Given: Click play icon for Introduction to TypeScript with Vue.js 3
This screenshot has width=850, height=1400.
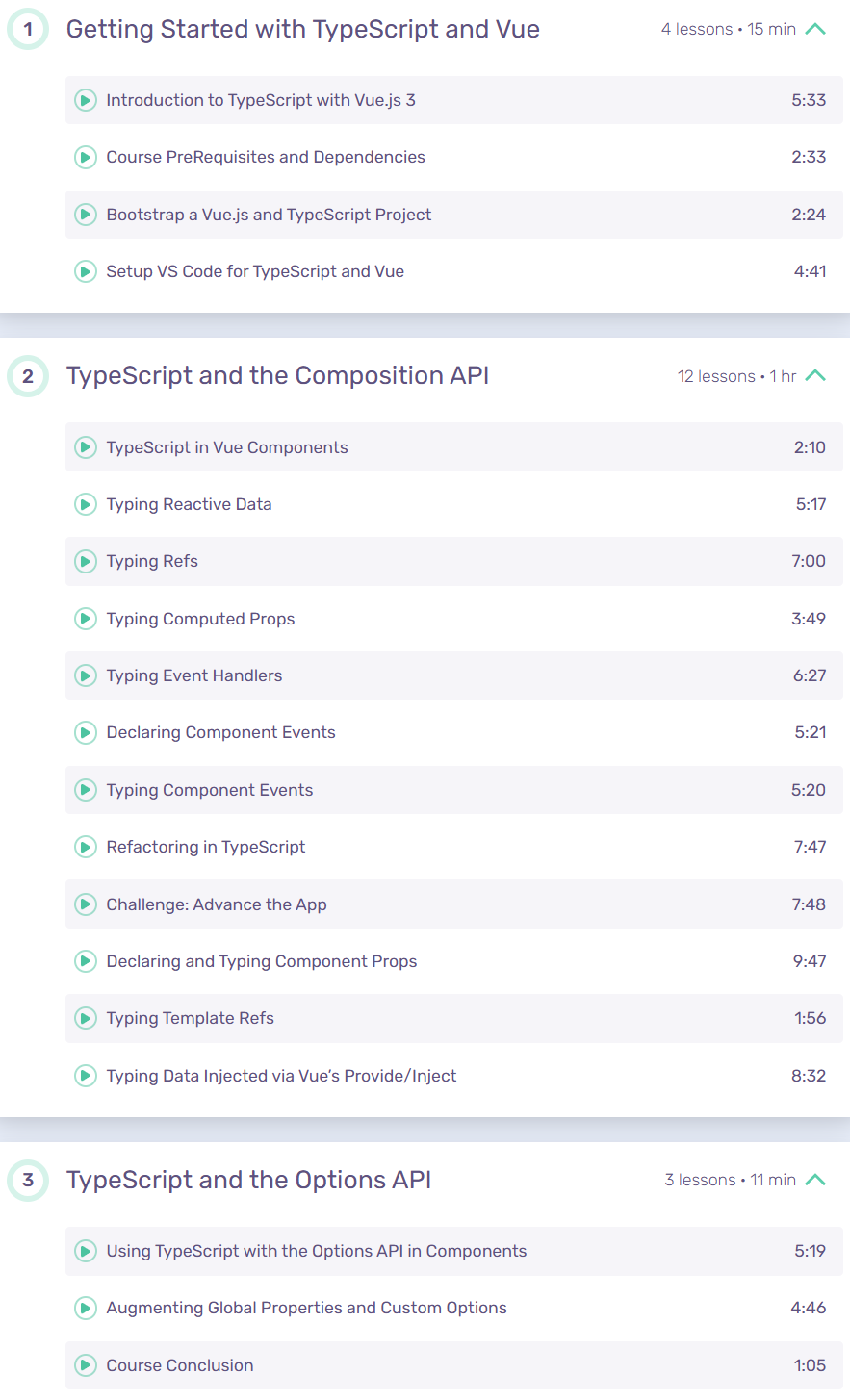Looking at the screenshot, I should (86, 100).
